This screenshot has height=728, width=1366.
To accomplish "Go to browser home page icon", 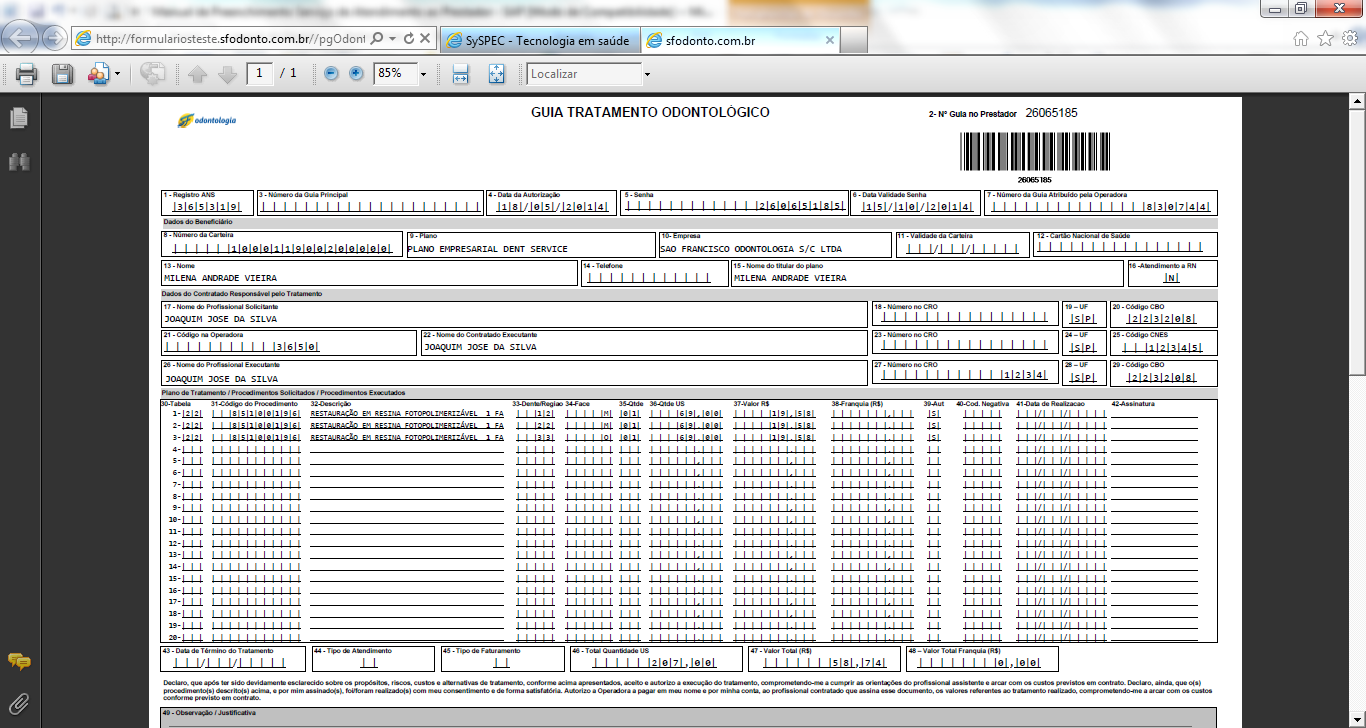I will pyautogui.click(x=1301, y=39).
